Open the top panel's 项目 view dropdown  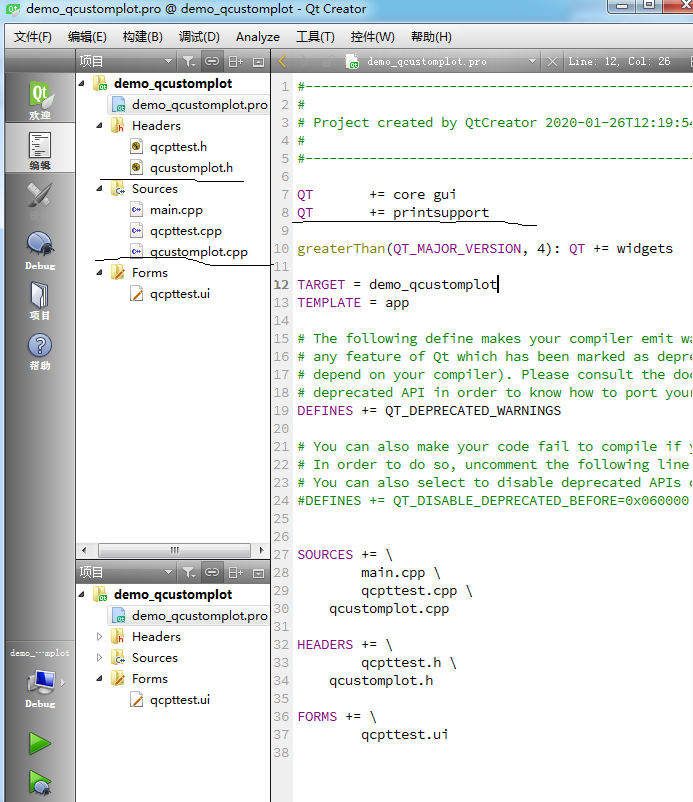(125, 61)
